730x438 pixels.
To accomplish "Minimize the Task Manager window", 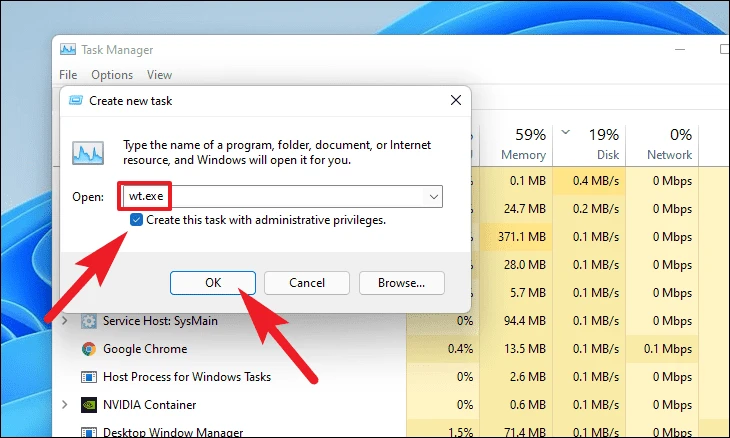I will [680, 49].
